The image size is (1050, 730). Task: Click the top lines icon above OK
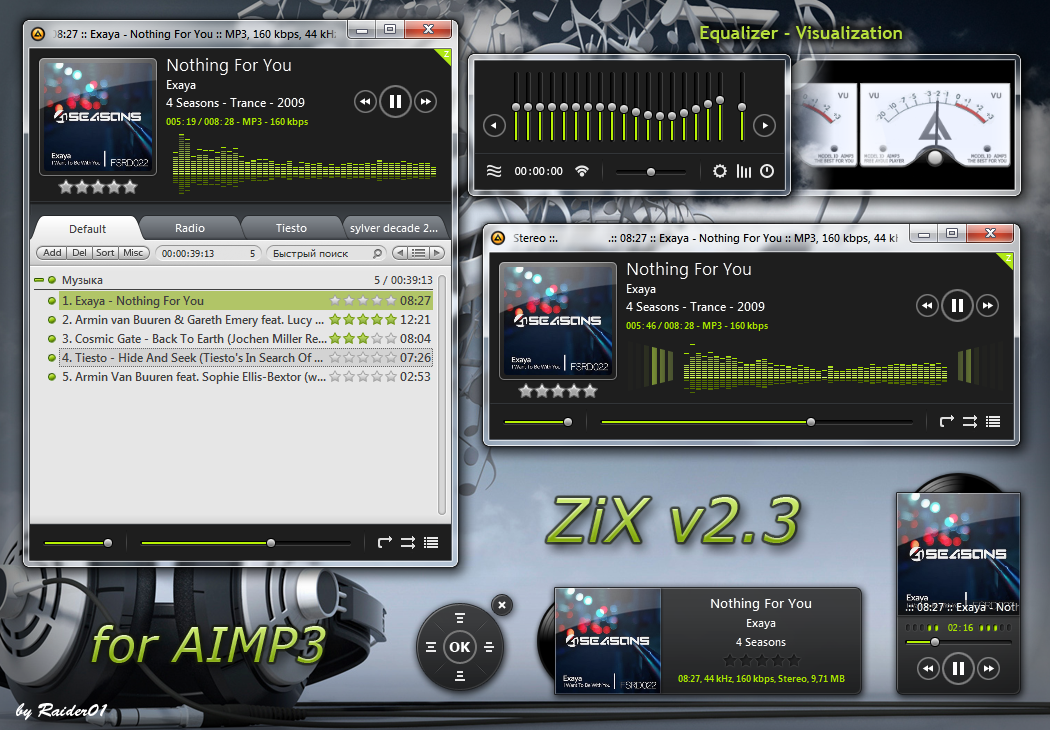pos(459,618)
